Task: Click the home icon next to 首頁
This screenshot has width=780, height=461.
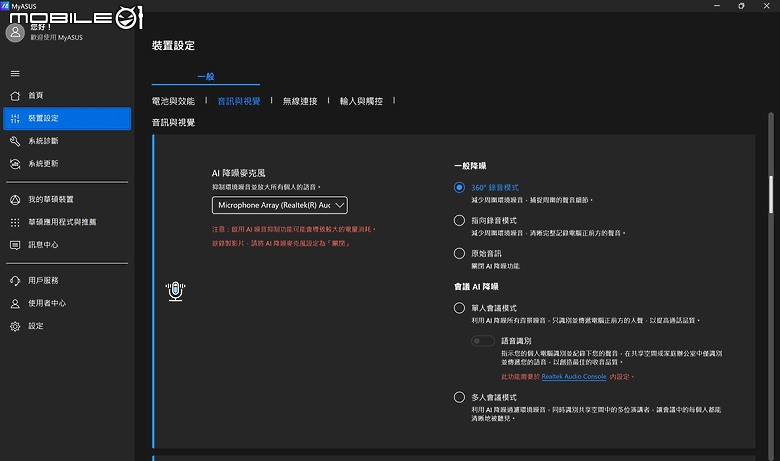Action: (15, 95)
